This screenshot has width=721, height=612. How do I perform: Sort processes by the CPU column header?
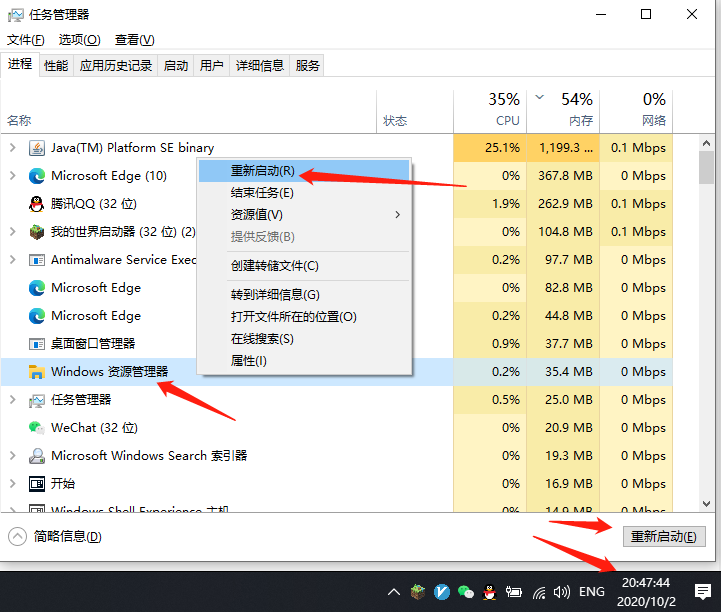[x=490, y=112]
